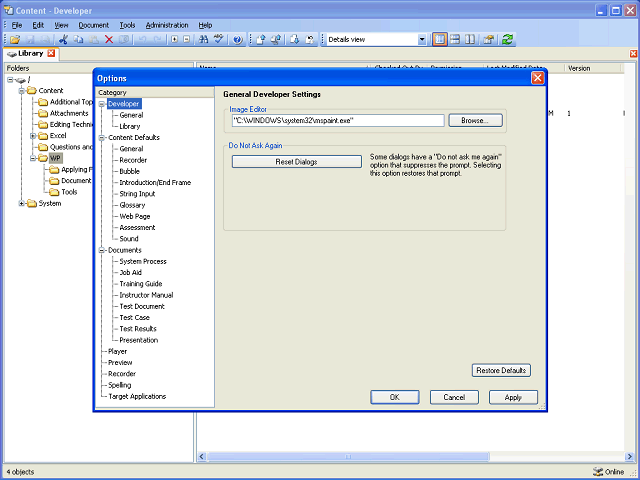Click the Online status icon in status bar
The height and width of the screenshot is (480, 640).
[x=598, y=472]
